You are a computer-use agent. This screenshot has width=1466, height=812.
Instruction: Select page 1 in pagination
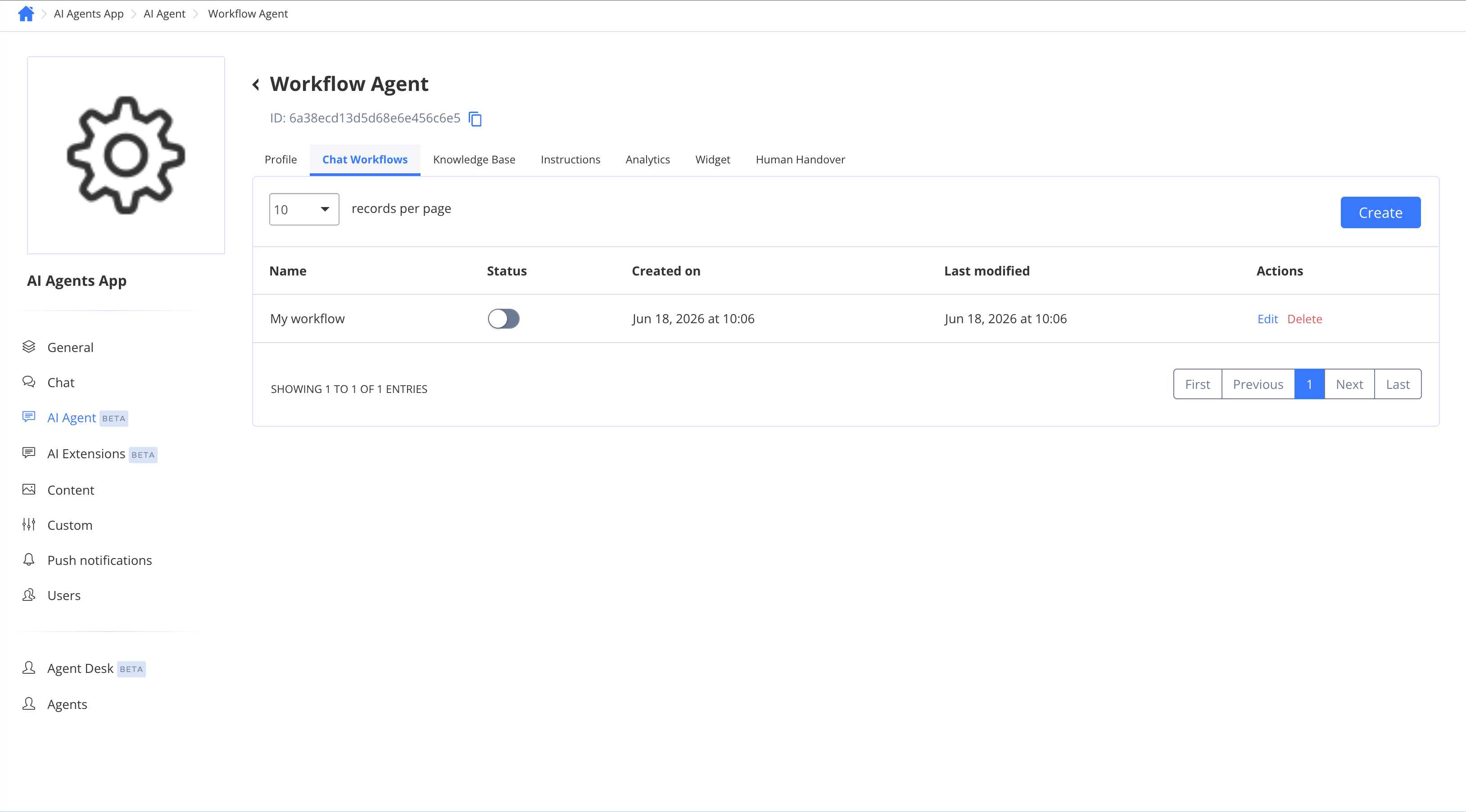point(1309,384)
